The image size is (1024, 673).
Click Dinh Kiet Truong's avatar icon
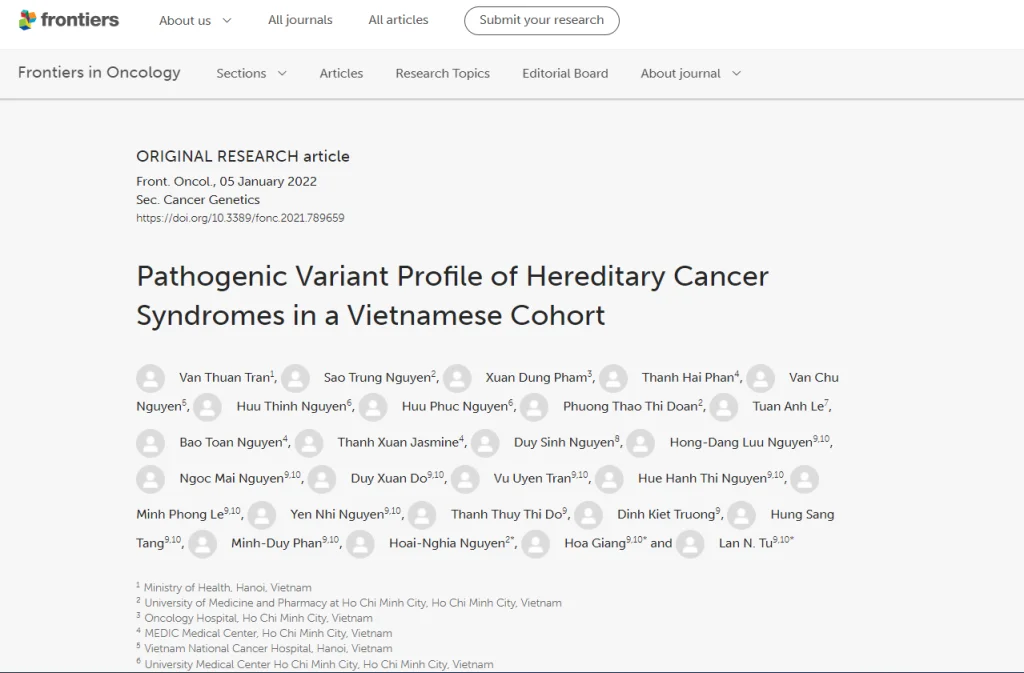pyautogui.click(x=588, y=515)
